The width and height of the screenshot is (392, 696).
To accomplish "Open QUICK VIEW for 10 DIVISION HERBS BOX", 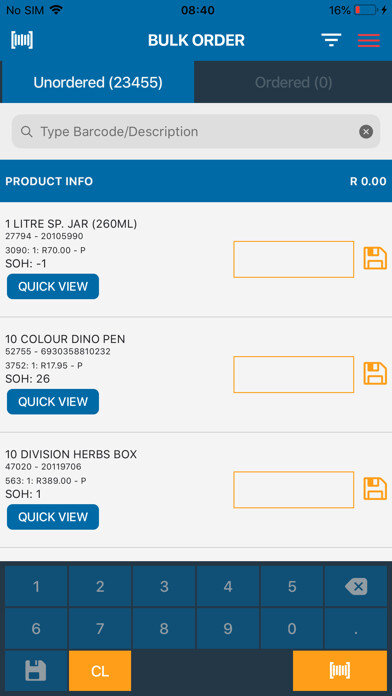I will pyautogui.click(x=53, y=517).
